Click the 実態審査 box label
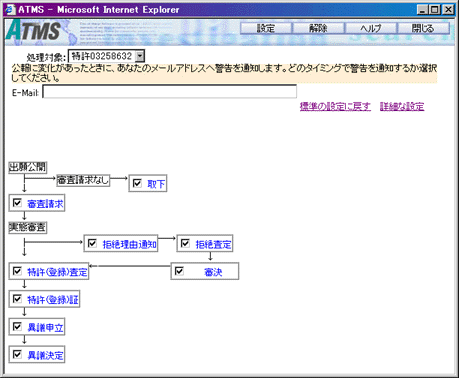This screenshot has height=378, width=459. tap(27, 228)
